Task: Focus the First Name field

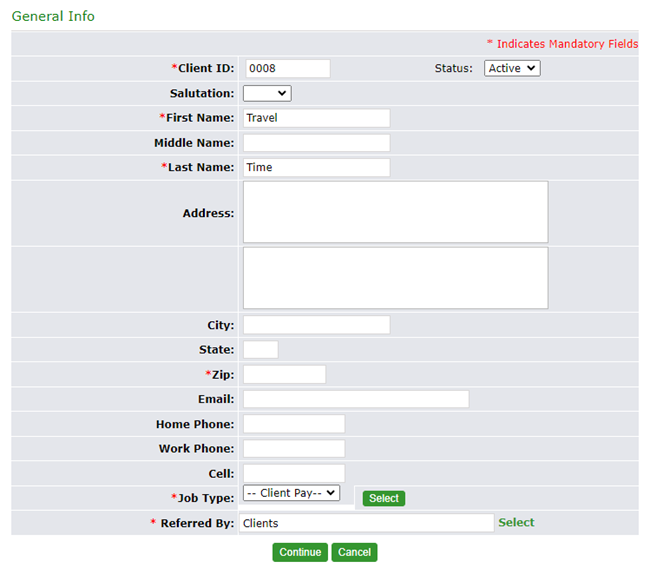Action: 316,118
